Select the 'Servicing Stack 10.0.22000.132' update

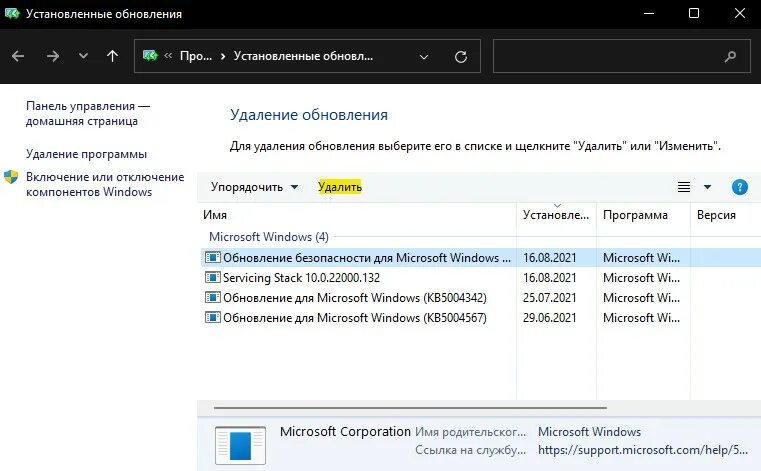pos(301,278)
